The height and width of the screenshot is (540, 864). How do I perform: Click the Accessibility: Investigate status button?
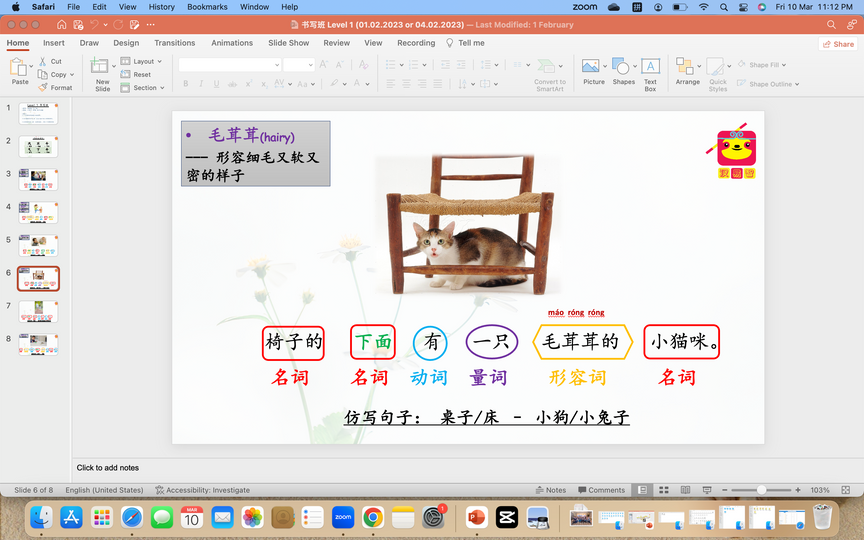pyautogui.click(x=203, y=490)
